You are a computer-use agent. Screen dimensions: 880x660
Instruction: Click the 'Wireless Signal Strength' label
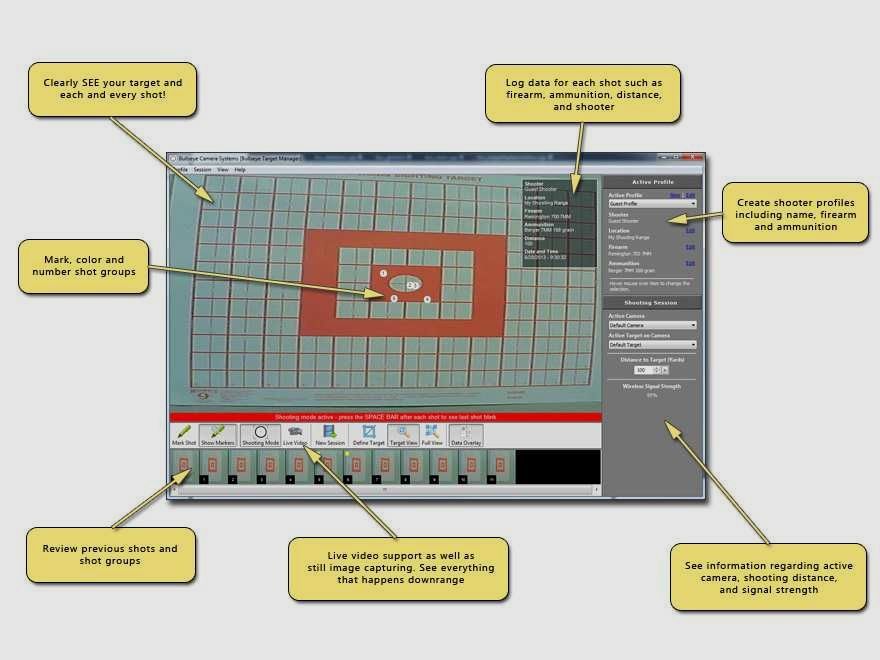(652, 387)
